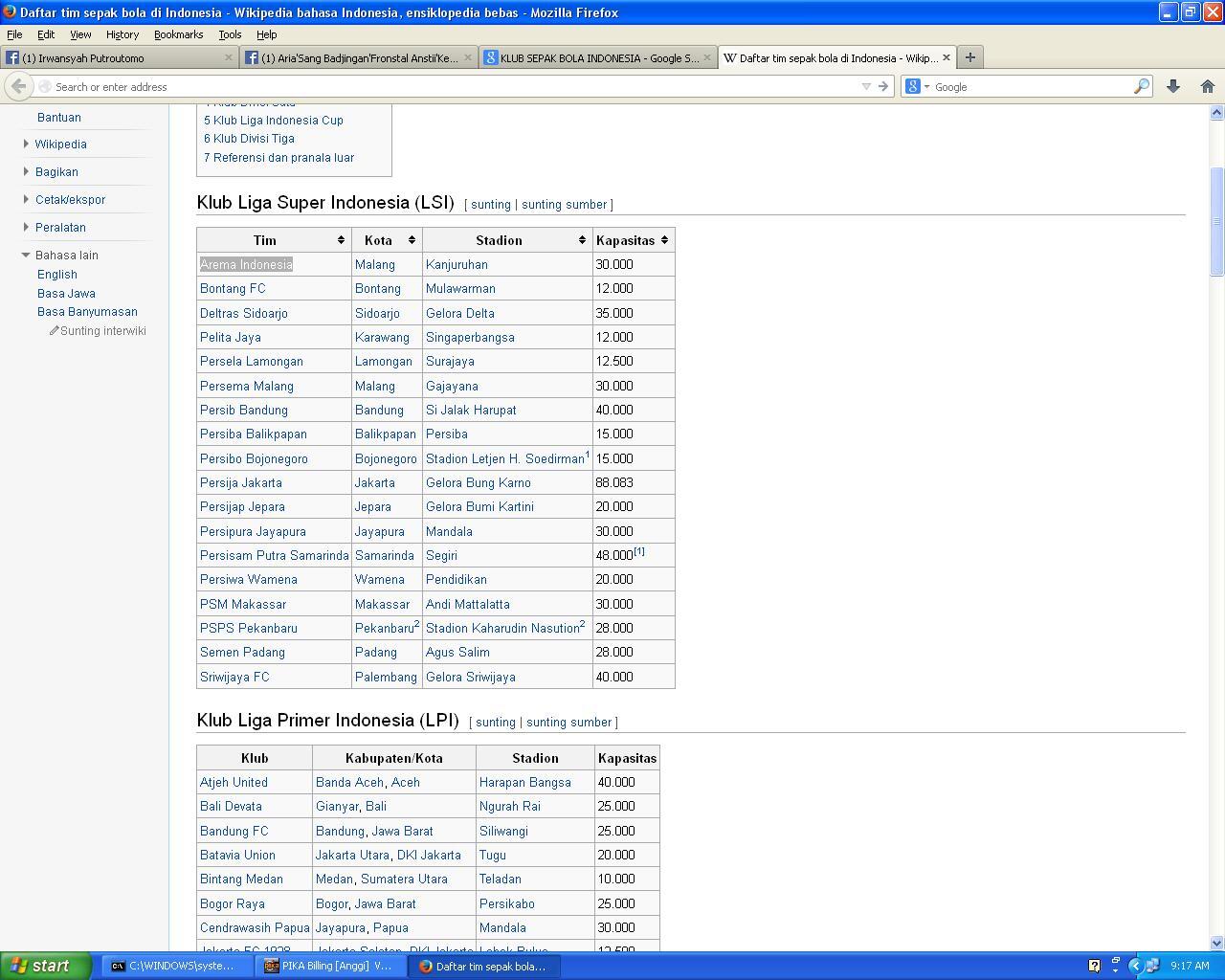Close the KLUB SEPAK BOLA INDONESIA tab

pos(707,57)
